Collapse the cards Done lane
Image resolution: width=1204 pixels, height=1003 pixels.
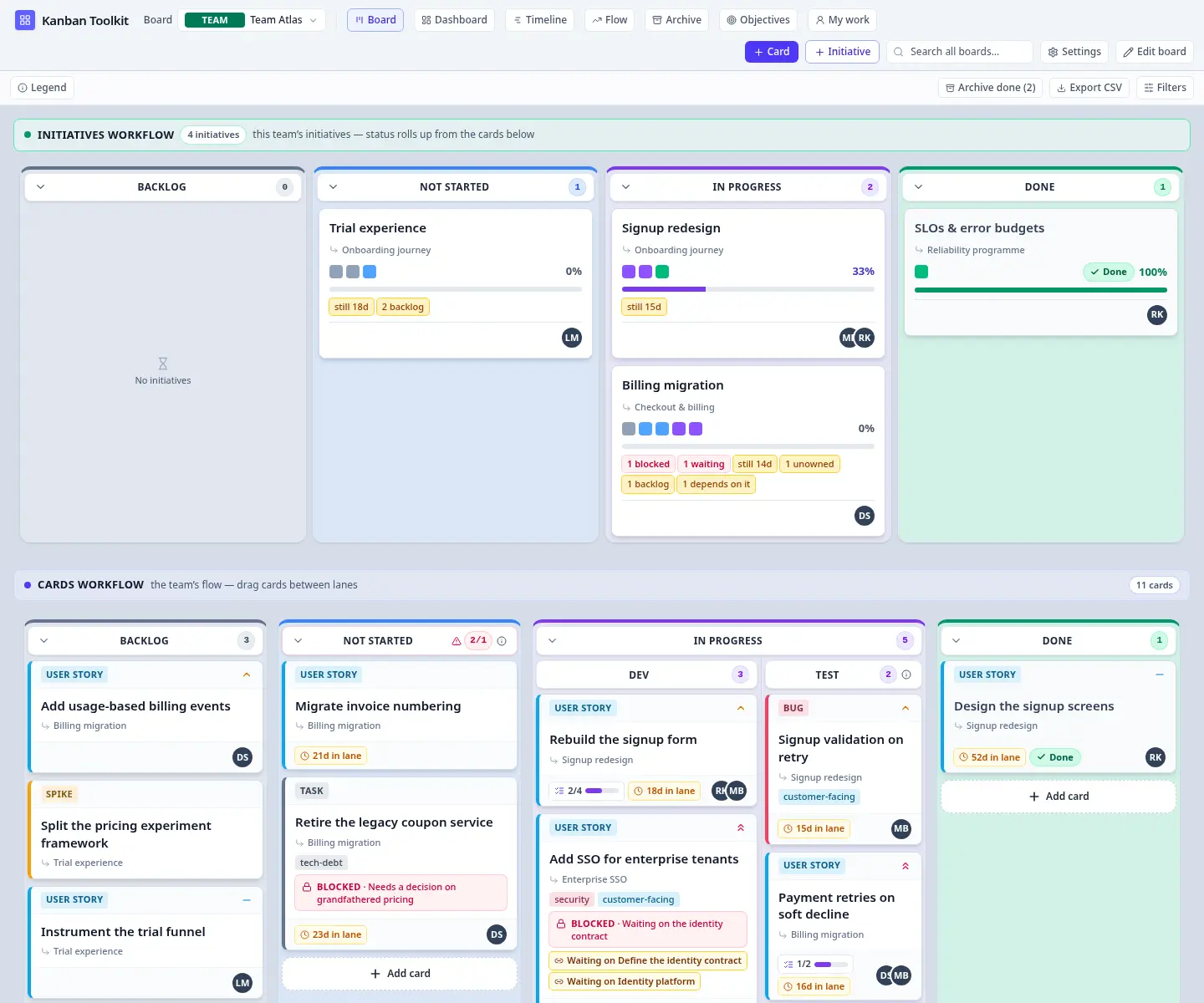pos(957,641)
